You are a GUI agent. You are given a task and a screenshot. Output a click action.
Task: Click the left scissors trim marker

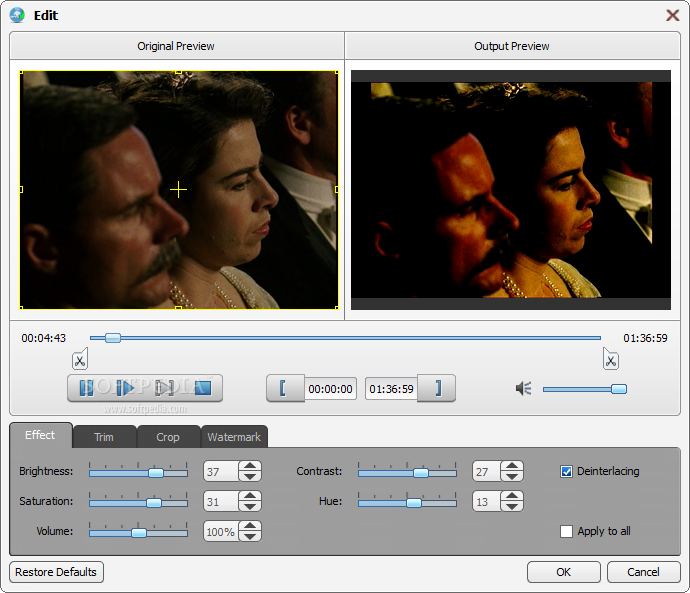(x=80, y=359)
